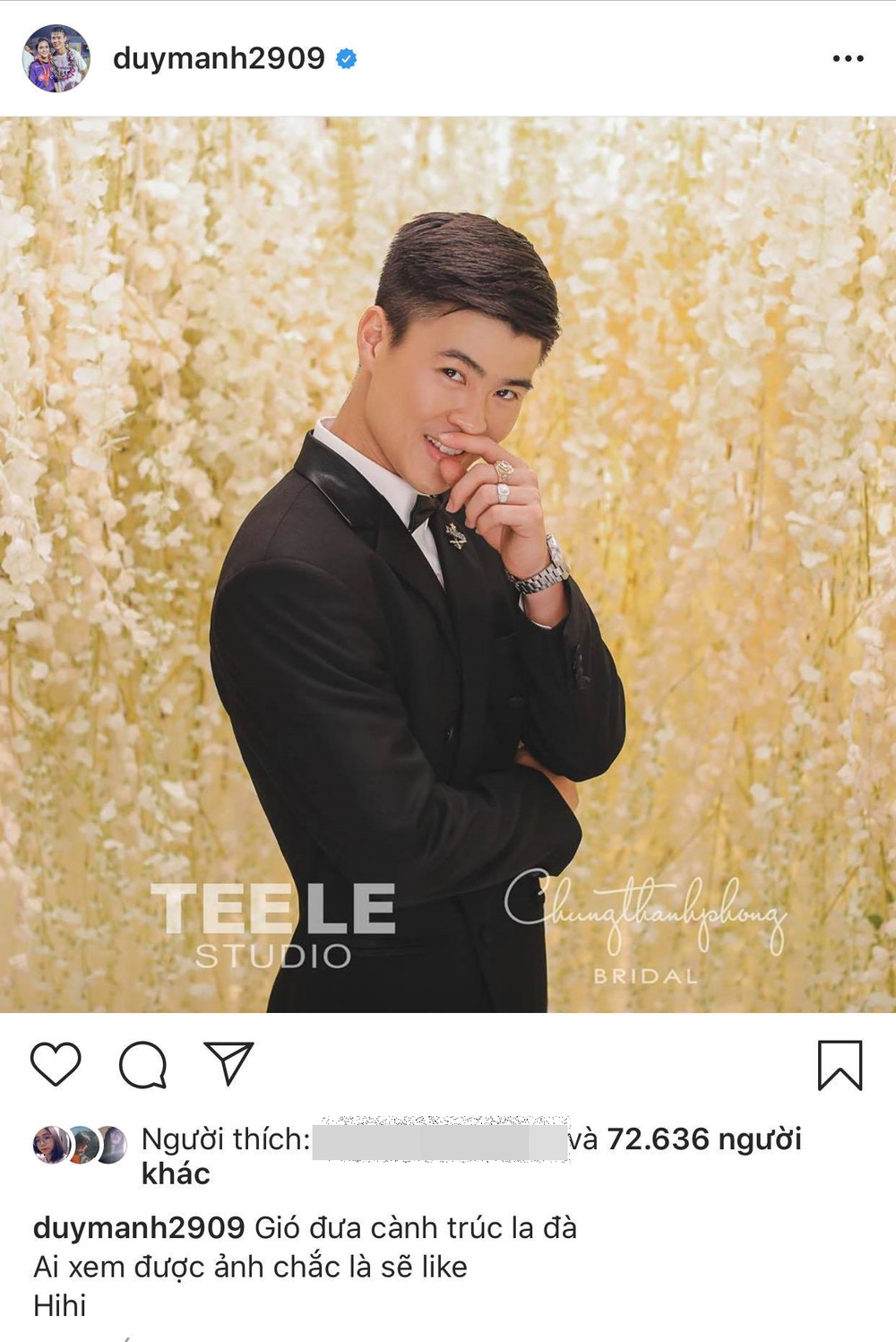Tap the blurred liker name

pos(441,1140)
